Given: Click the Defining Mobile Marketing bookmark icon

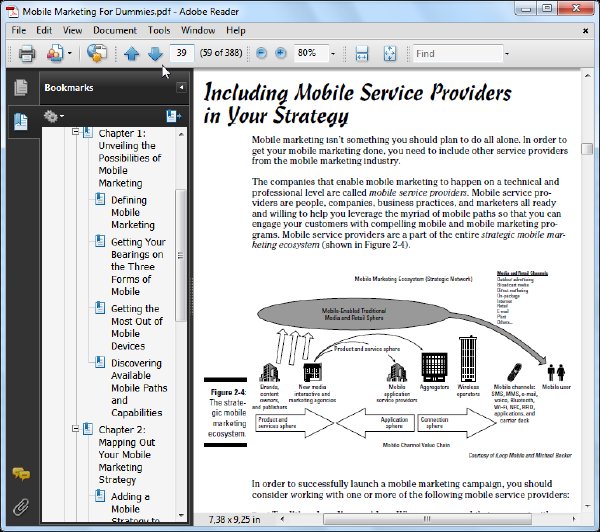Looking at the screenshot, I should tap(100, 199).
